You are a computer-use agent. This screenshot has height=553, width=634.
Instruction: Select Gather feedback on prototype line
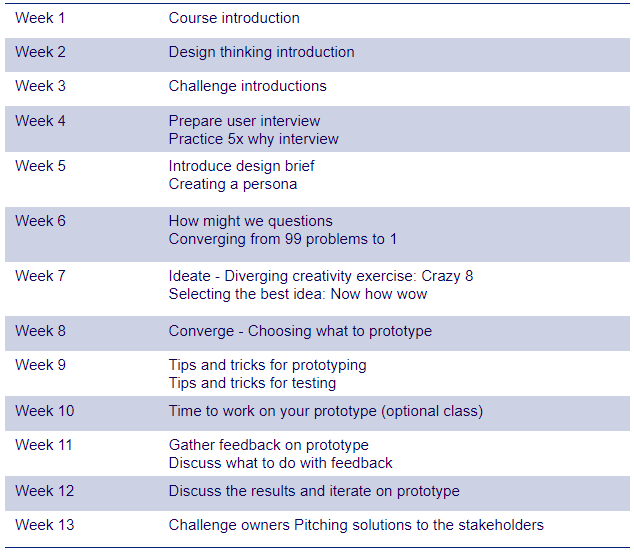pos(268,445)
